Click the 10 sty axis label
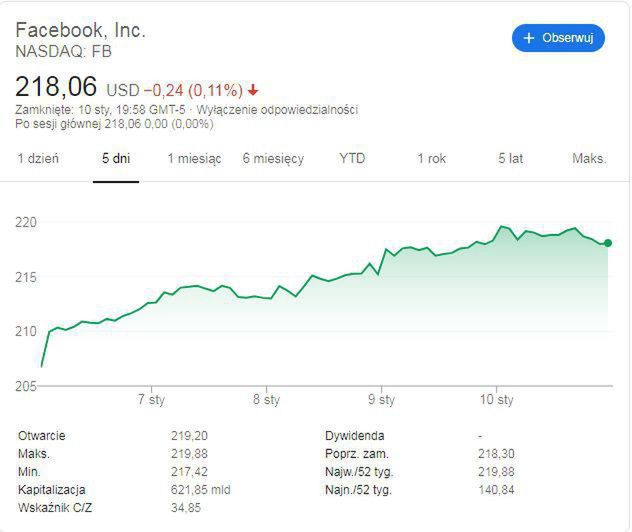This screenshot has width=632, height=532. (x=496, y=400)
